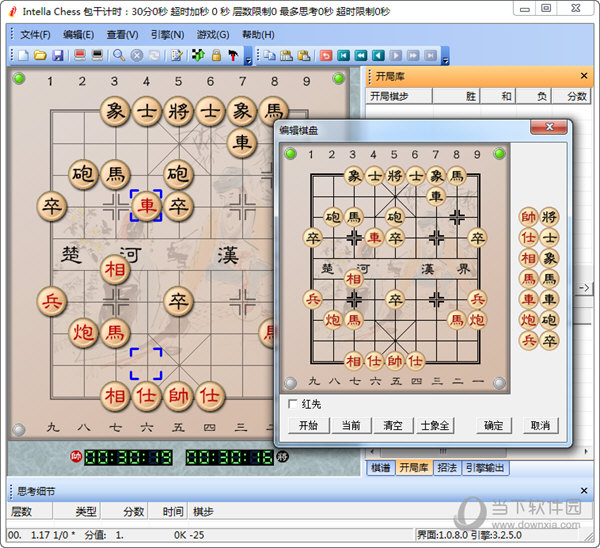Screen dimensions: 600x548
Task: Select black 卒 piece in edit palette
Action: pos(549,341)
